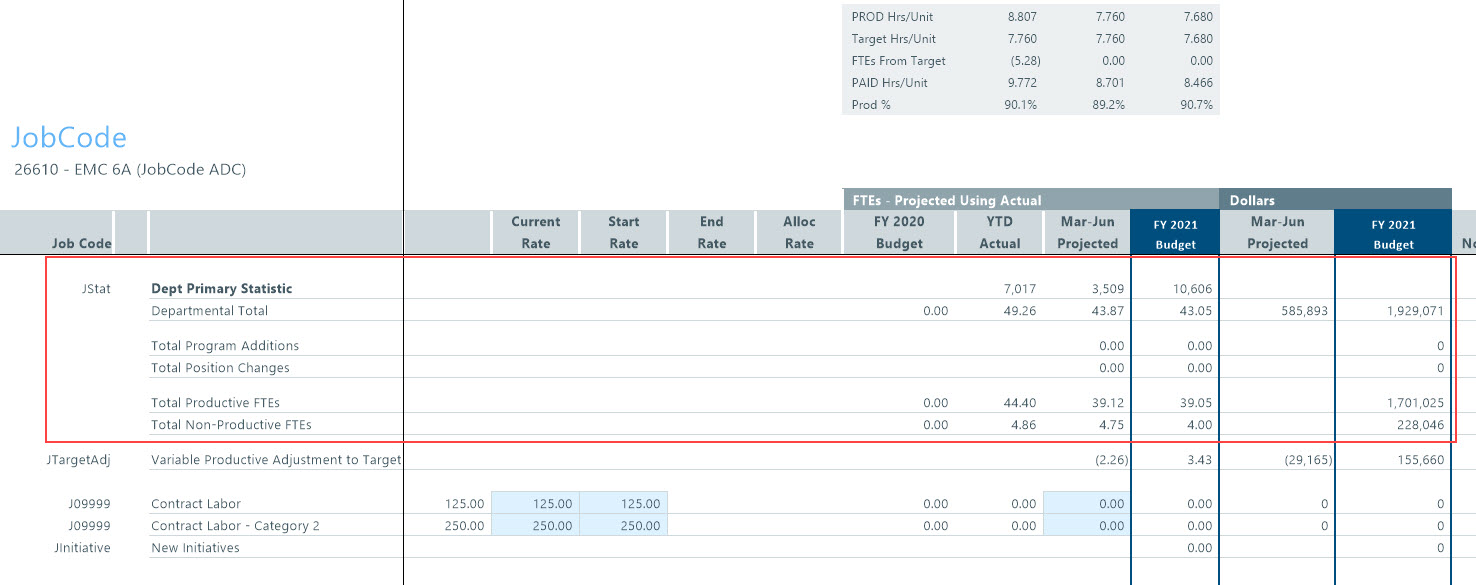Click Total Productive FTEs row label
This screenshot has width=1476, height=585.
click(x=215, y=403)
